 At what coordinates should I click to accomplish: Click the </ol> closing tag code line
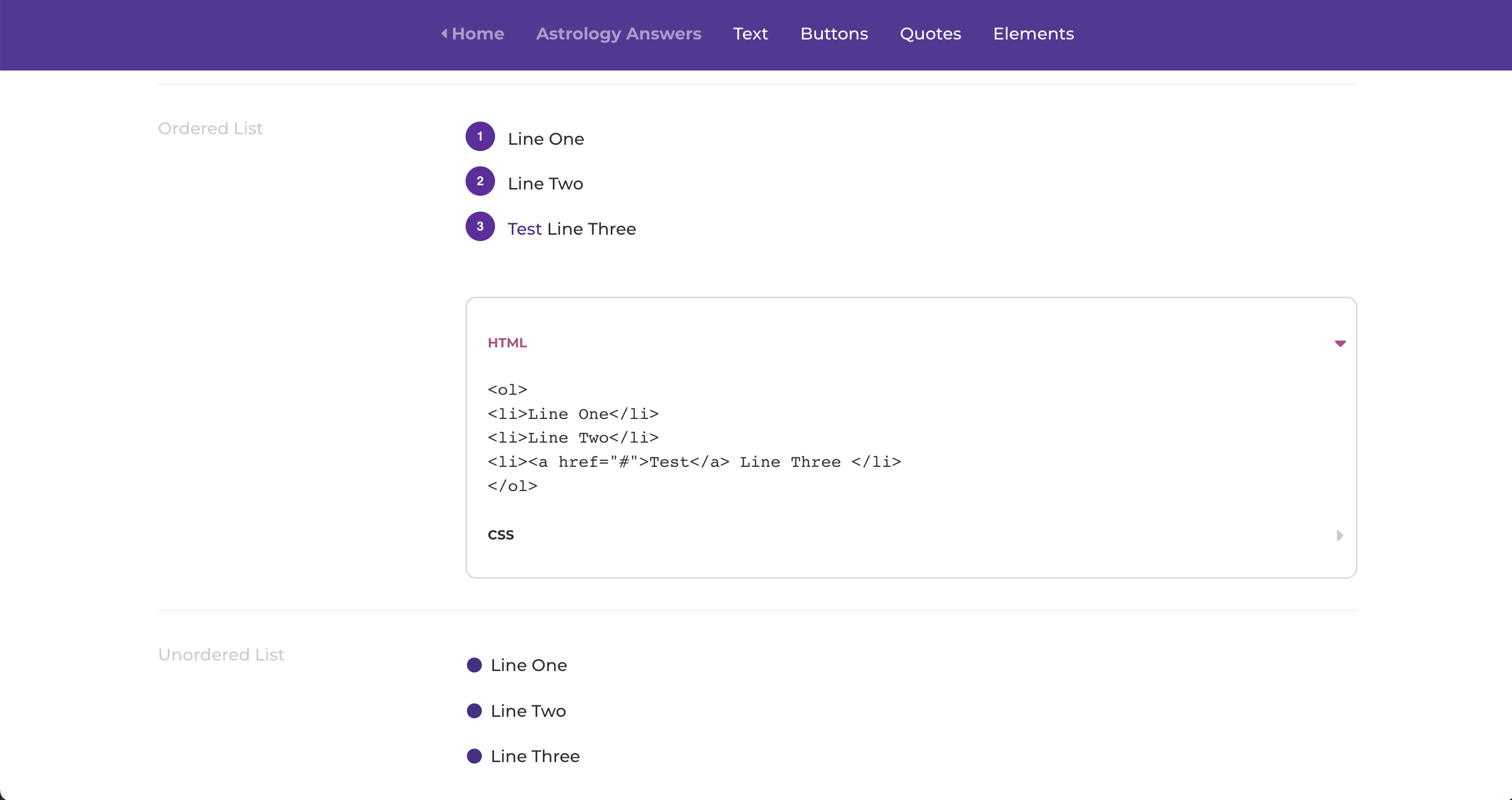[x=512, y=486]
